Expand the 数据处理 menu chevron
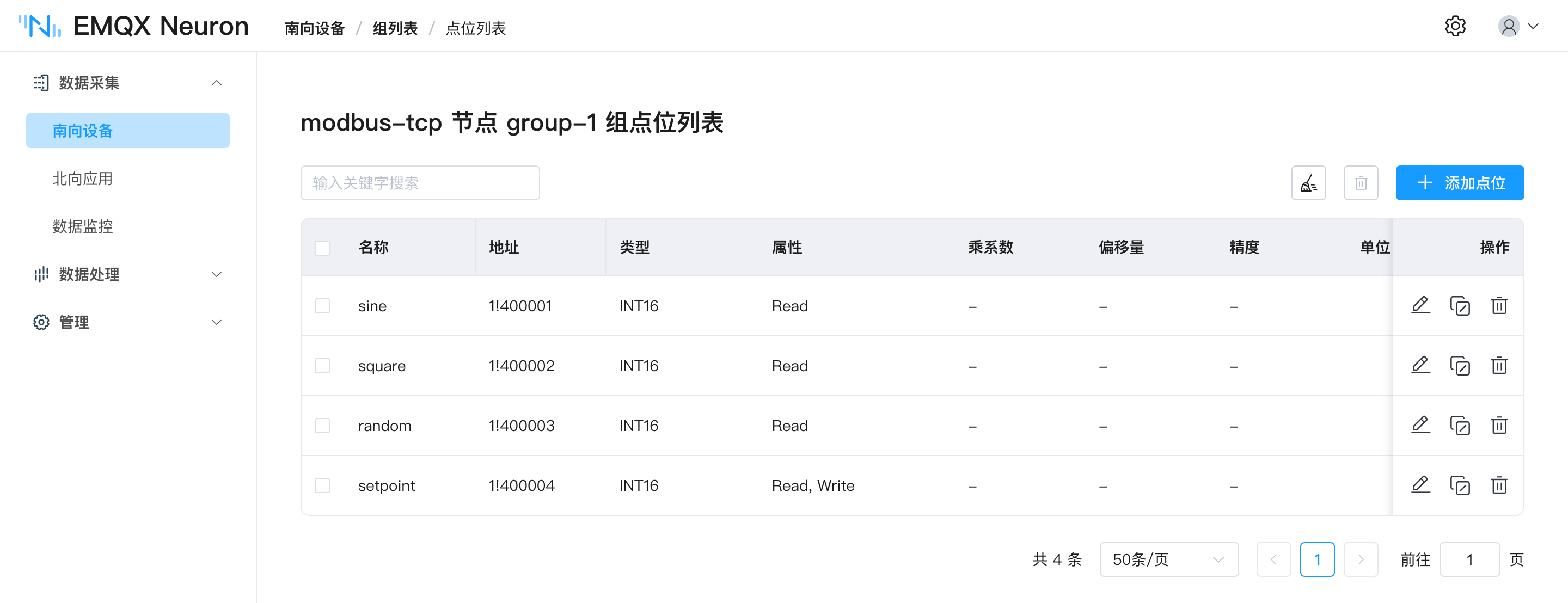This screenshot has width=1568, height=603. [216, 274]
